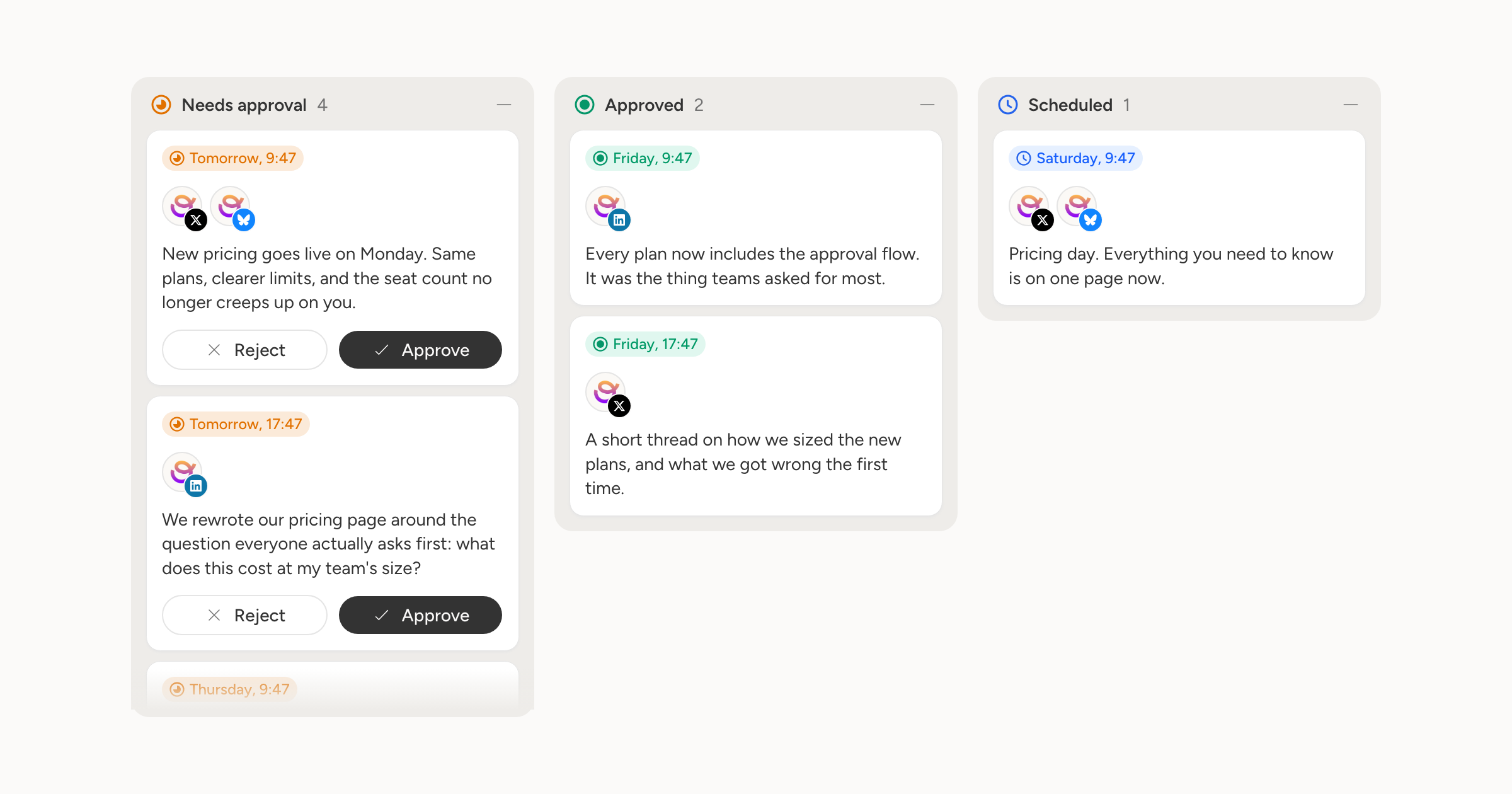Click the Tomorrow, 17:47 time badge
The height and width of the screenshot is (794, 1512).
pyautogui.click(x=236, y=424)
